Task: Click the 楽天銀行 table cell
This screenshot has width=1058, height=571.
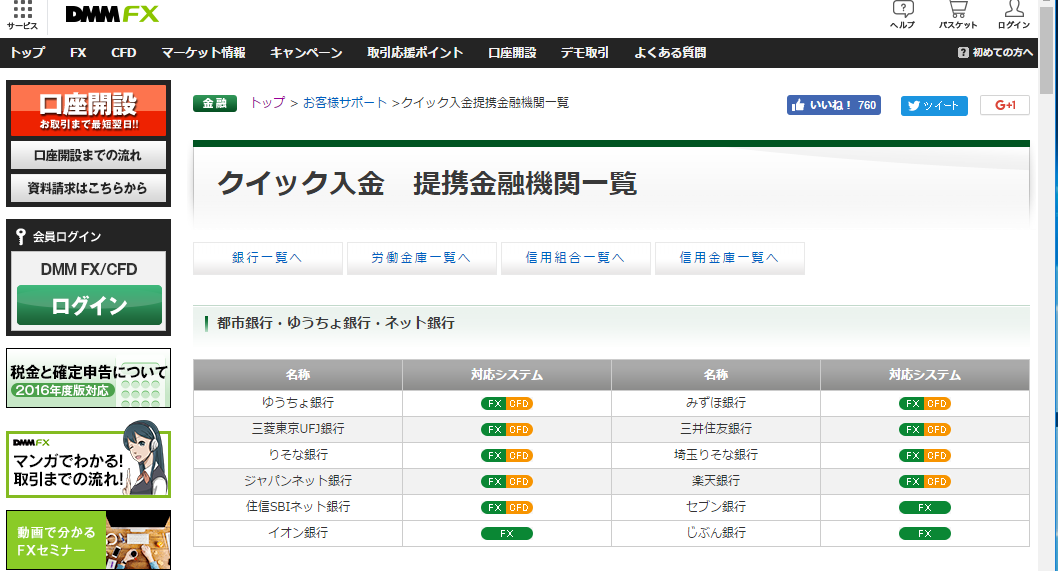Action: [716, 481]
